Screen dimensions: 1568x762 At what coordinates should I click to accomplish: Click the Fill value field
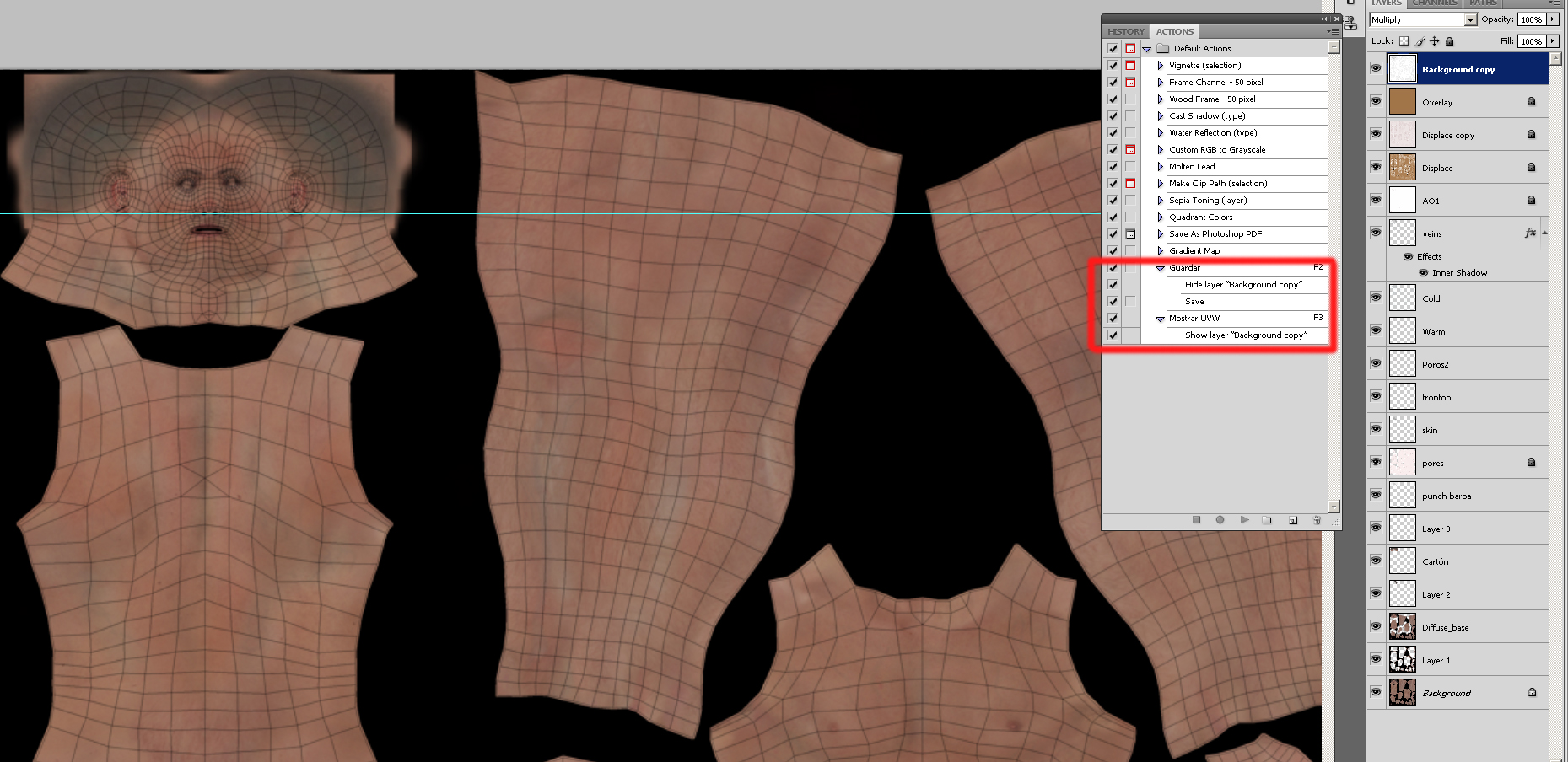[1532, 41]
